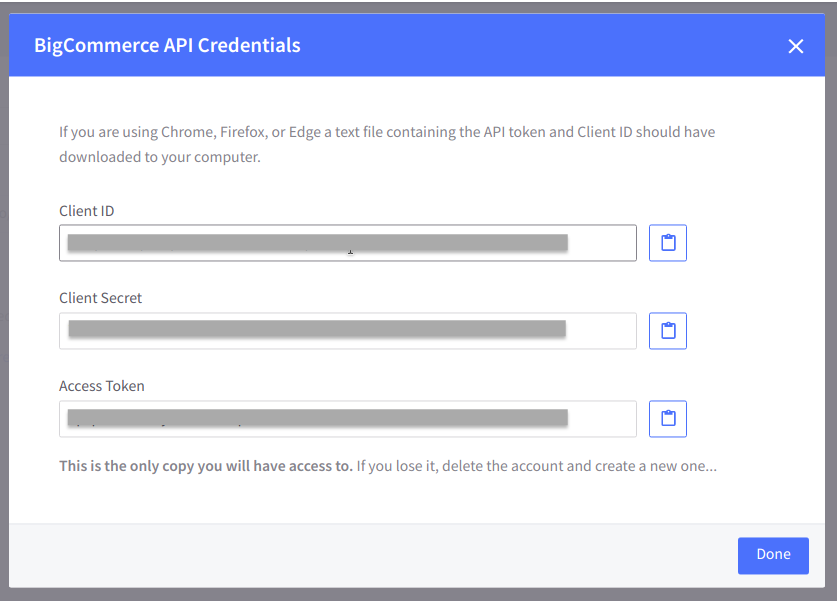Screen dimensions: 837x601
Task: Close the BigCommerce API Credentials dialog
Action: 795,46
